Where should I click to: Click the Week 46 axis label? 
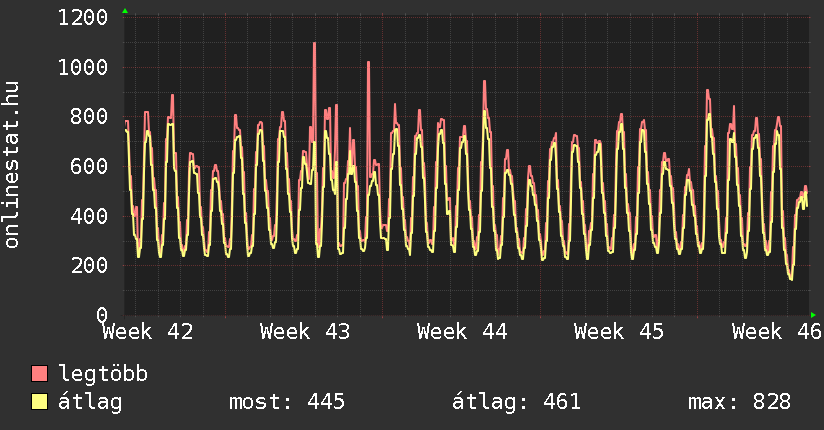tap(776, 331)
